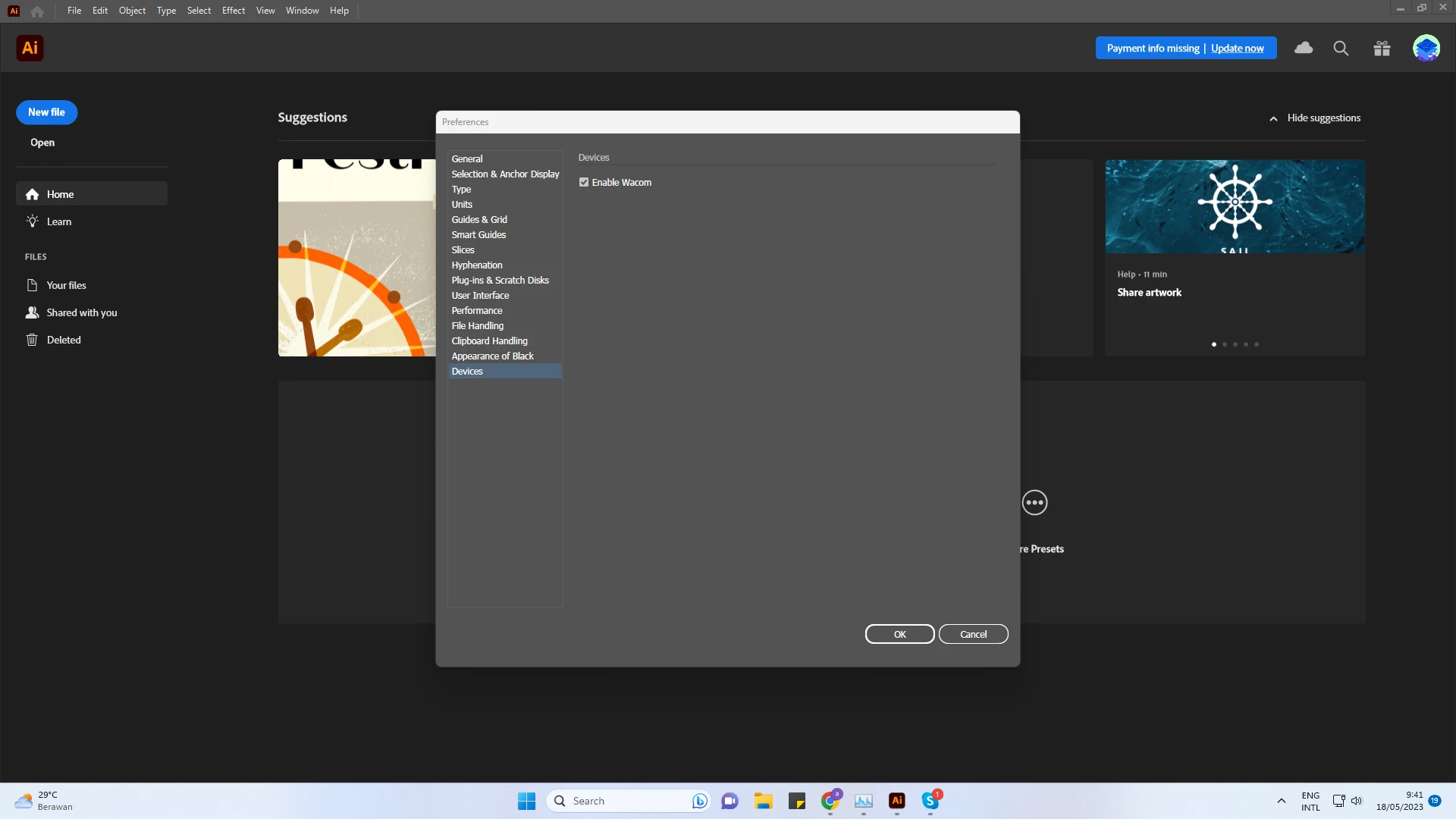Image resolution: width=1456 pixels, height=819 pixels.
Task: Click the three-dots More Presets icon
Action: click(x=1034, y=502)
